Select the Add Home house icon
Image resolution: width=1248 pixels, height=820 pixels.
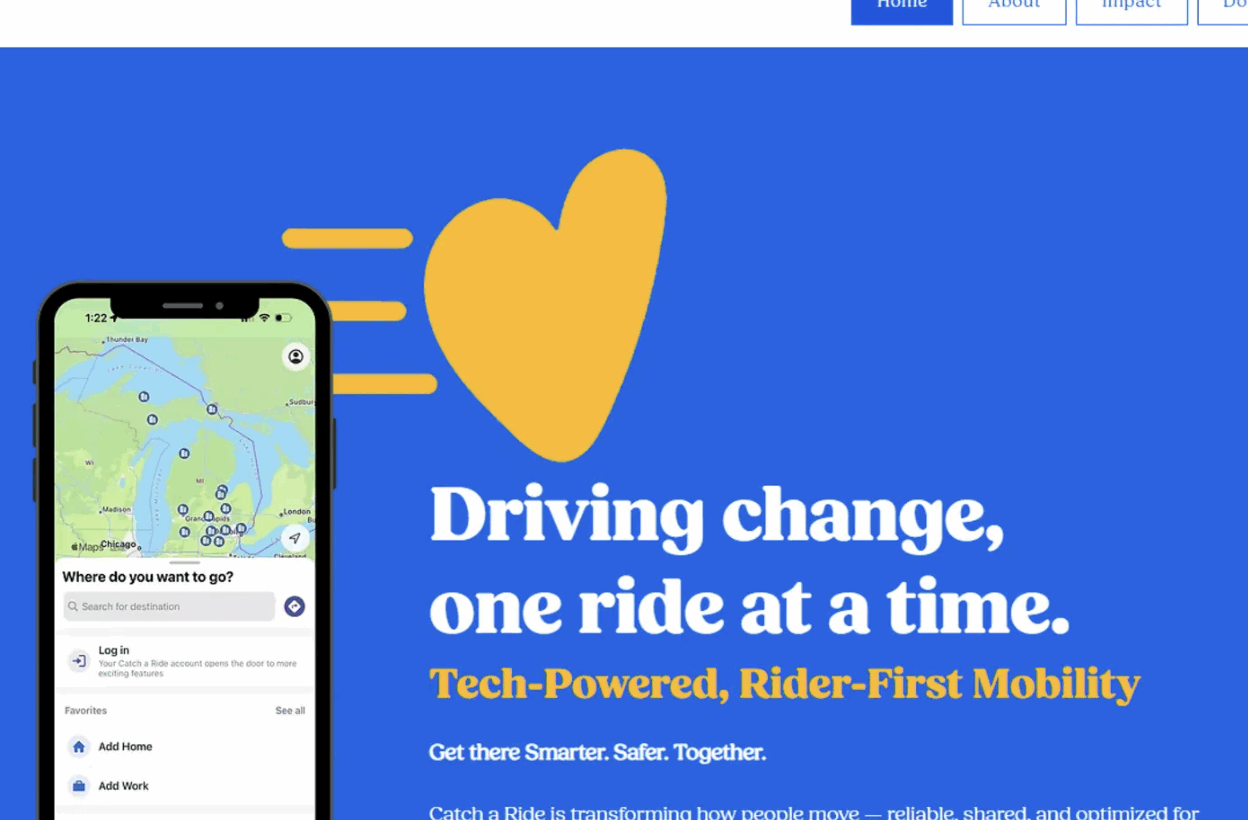(79, 747)
